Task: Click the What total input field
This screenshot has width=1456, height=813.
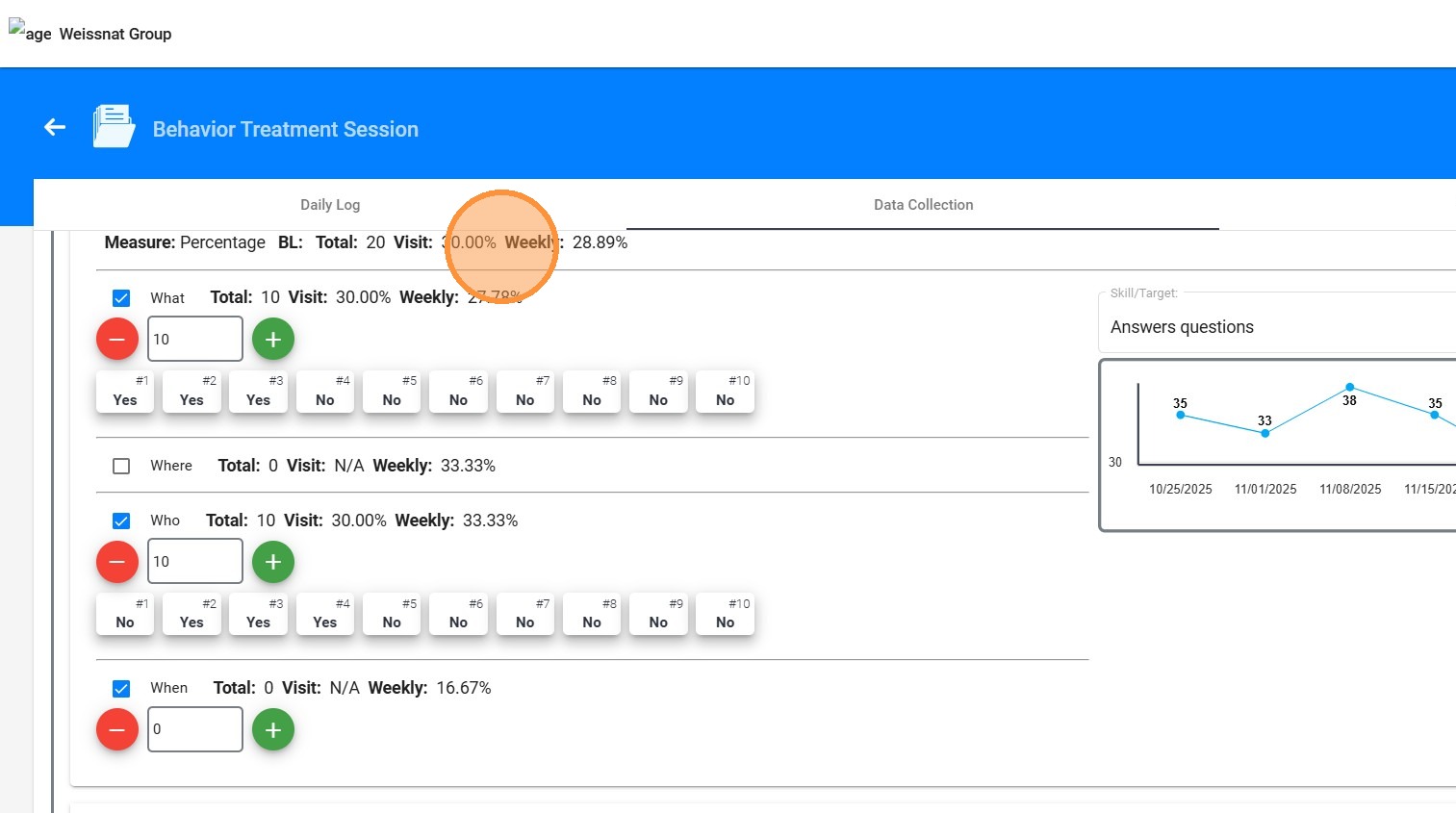Action: tap(195, 340)
